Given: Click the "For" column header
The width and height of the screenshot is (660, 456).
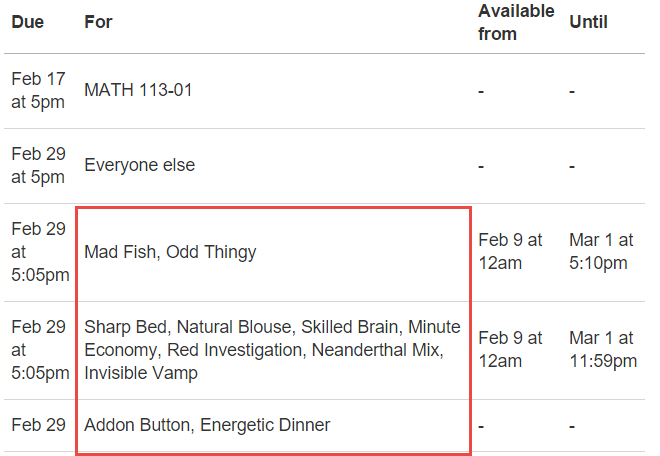Looking at the screenshot, I should tap(98, 22).
